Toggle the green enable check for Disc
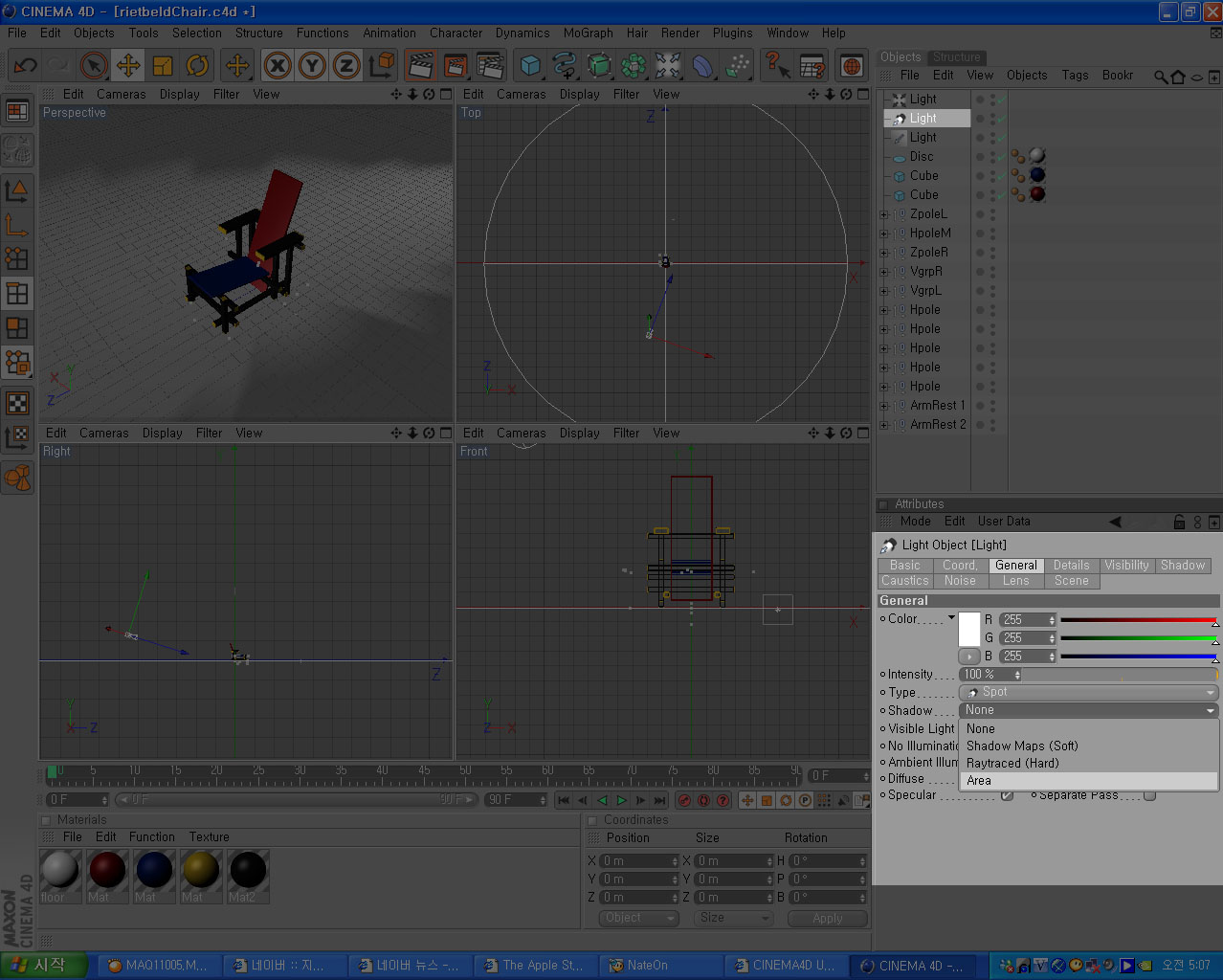 pos(1002,157)
